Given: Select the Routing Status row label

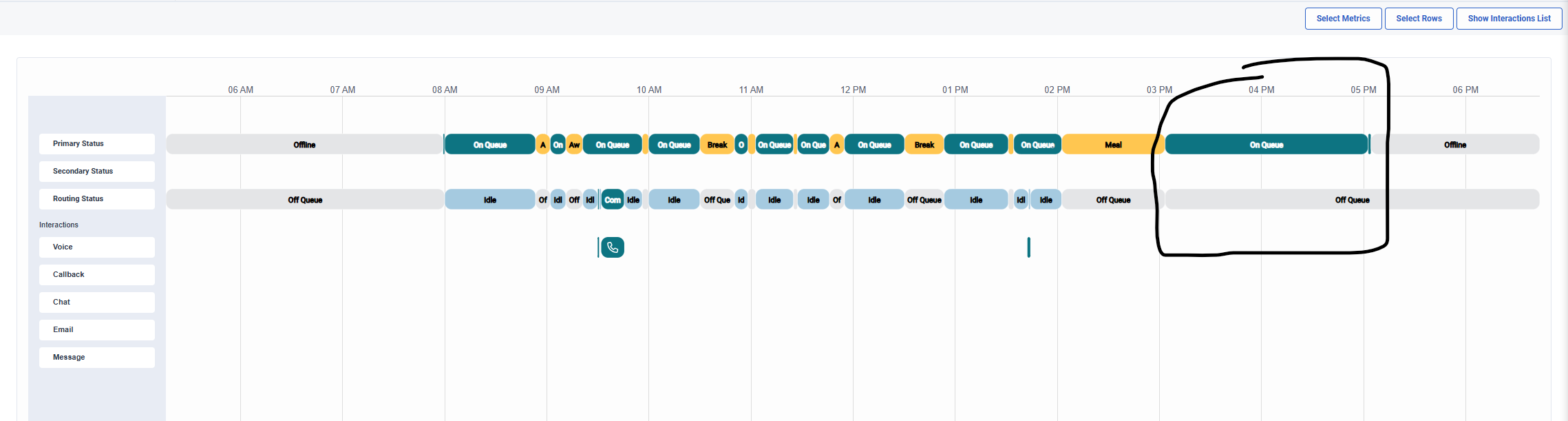Looking at the screenshot, I should tap(96, 199).
